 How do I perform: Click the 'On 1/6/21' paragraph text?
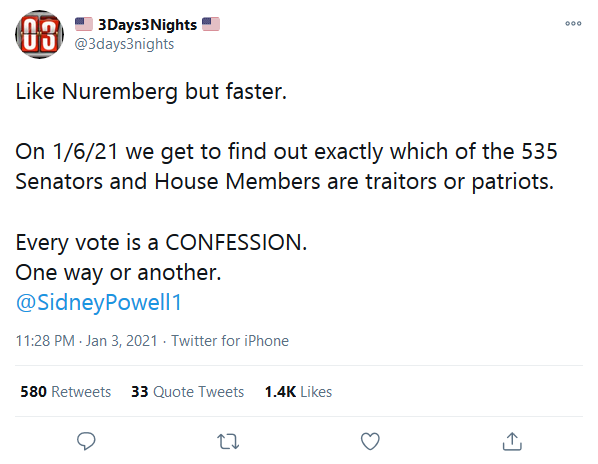pos(286,166)
